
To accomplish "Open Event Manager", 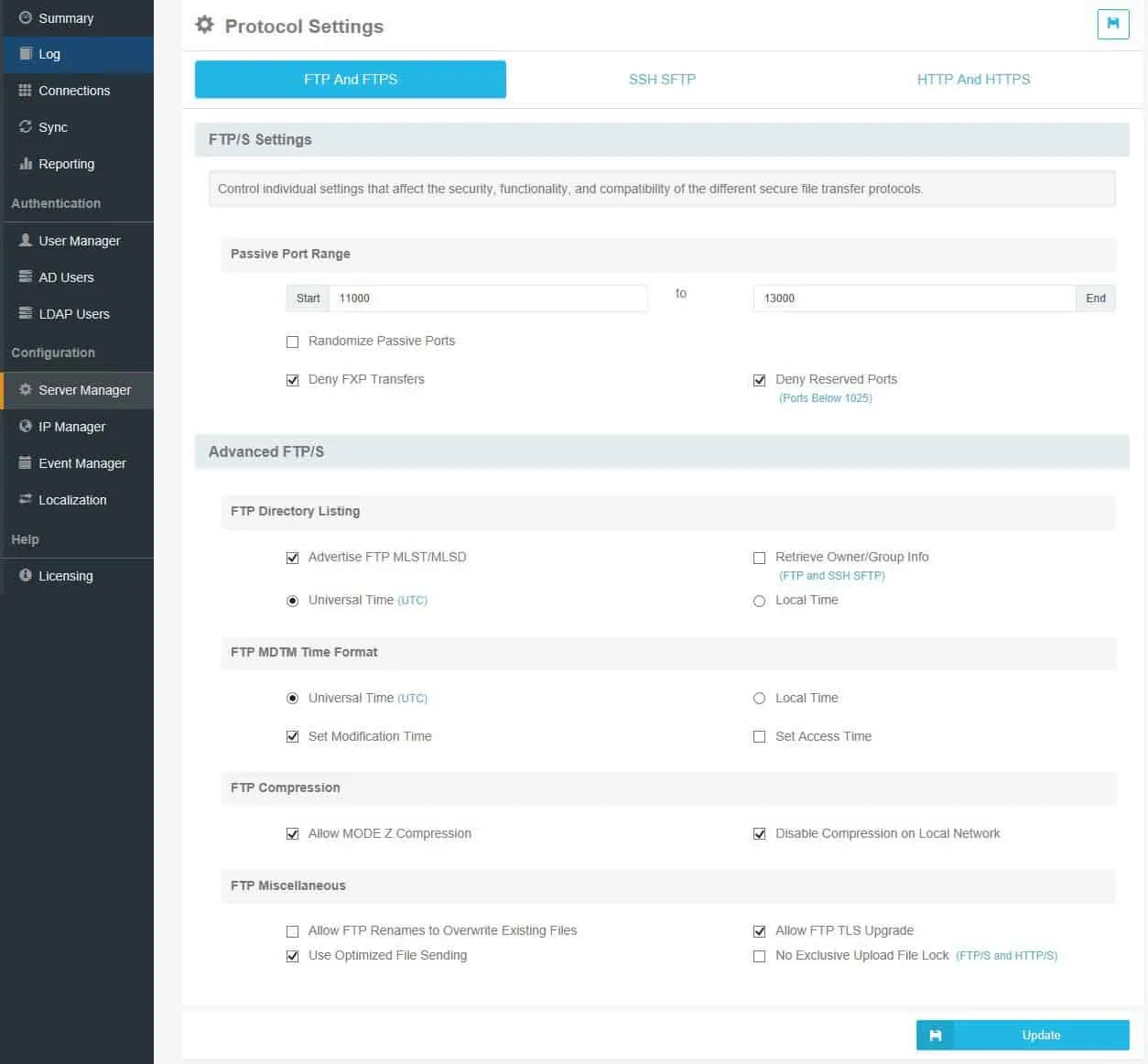I will (x=77, y=463).
